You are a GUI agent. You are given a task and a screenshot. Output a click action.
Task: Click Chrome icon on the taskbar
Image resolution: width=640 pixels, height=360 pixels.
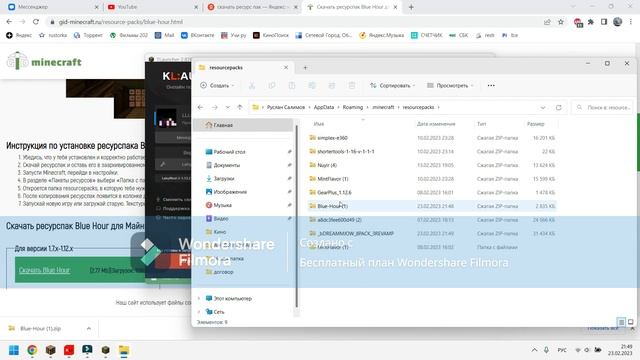coord(32,350)
